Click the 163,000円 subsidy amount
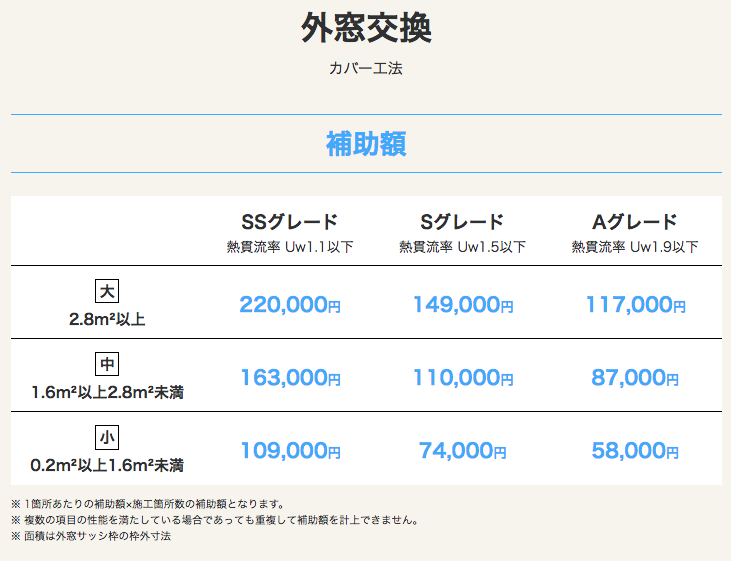The height and width of the screenshot is (561, 731). [290, 377]
